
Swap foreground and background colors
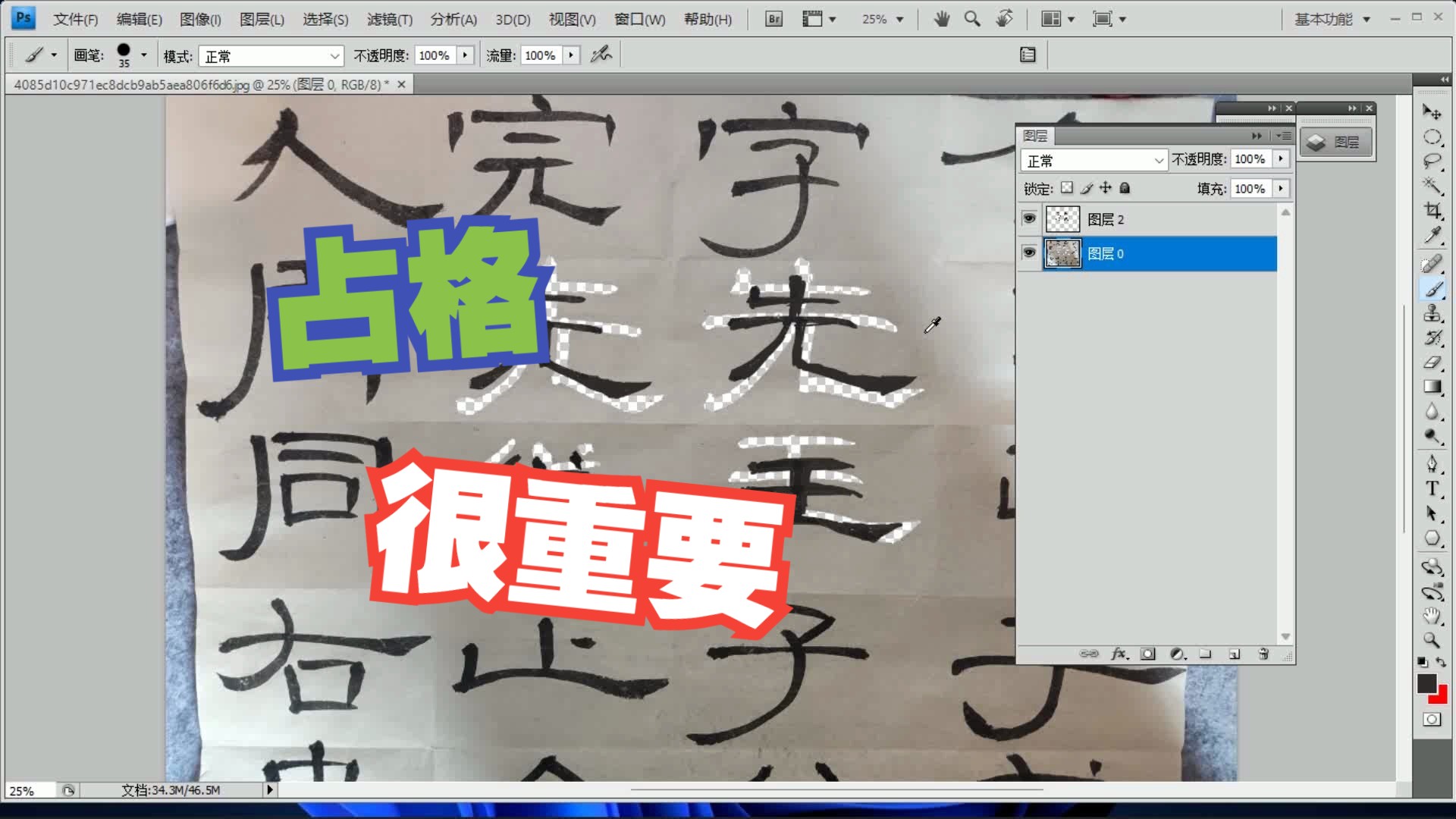[1441, 662]
